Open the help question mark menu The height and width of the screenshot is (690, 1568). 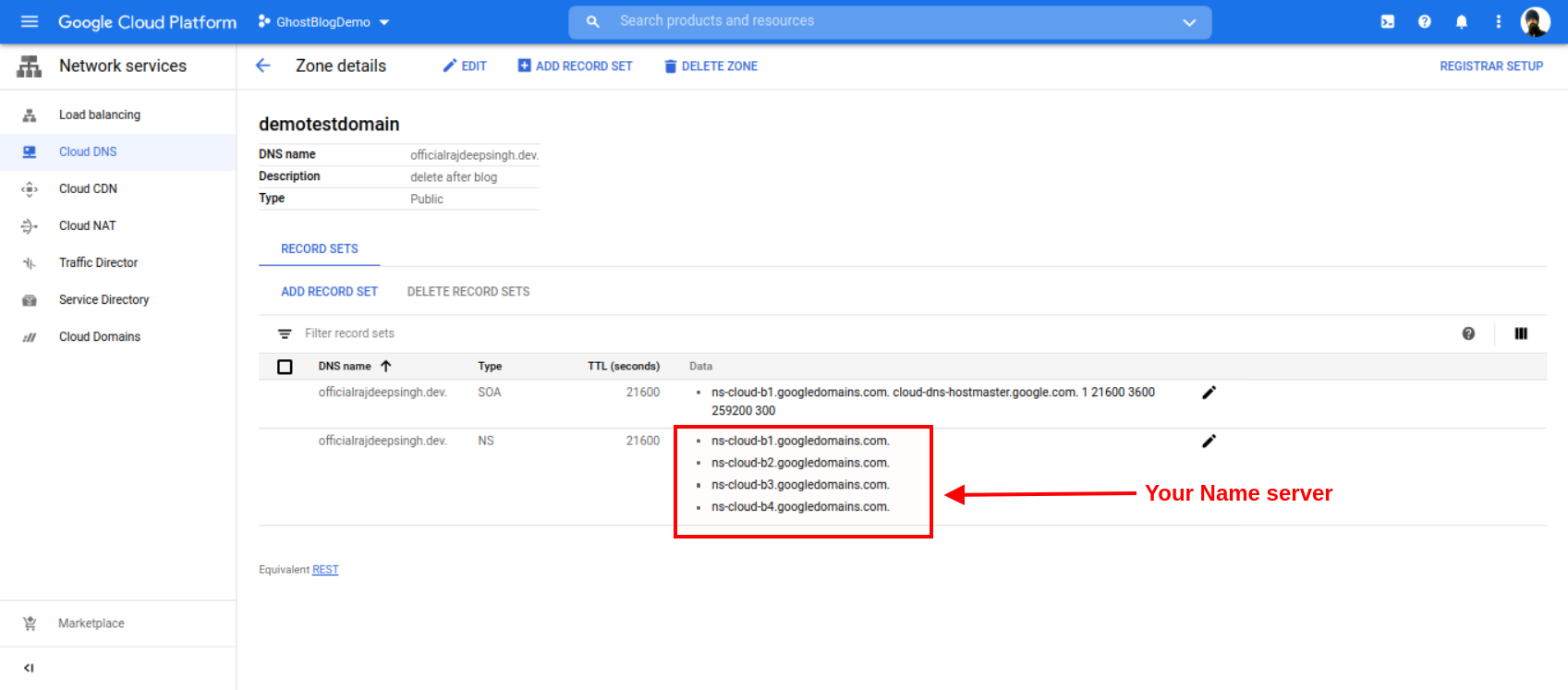(x=1425, y=21)
